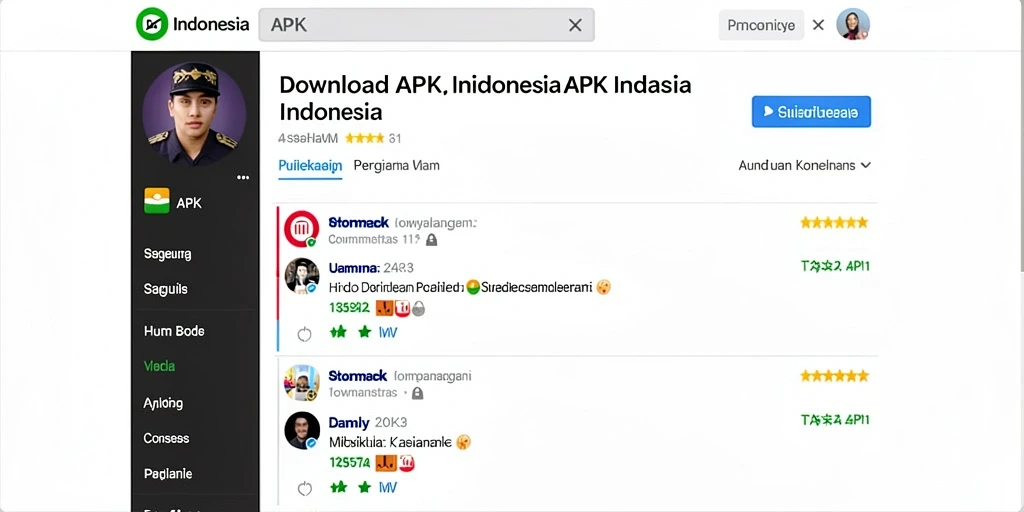This screenshot has width=1024, height=512.
Task: Click lock icon next to Iowmanstras
Action: pos(417,393)
